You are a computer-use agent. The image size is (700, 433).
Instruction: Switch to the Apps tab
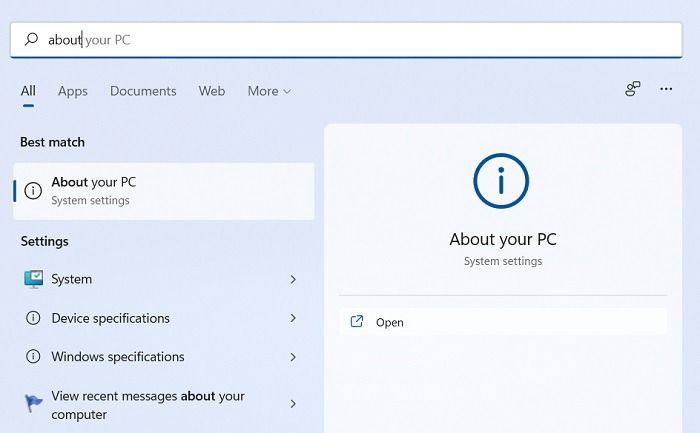[x=73, y=91]
